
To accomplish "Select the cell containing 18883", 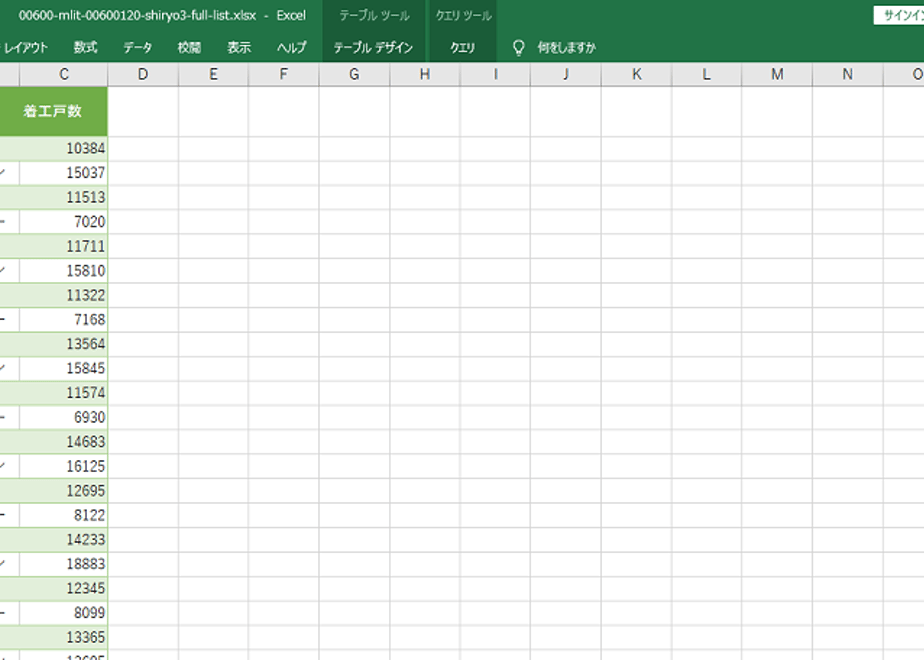I will click(x=64, y=564).
